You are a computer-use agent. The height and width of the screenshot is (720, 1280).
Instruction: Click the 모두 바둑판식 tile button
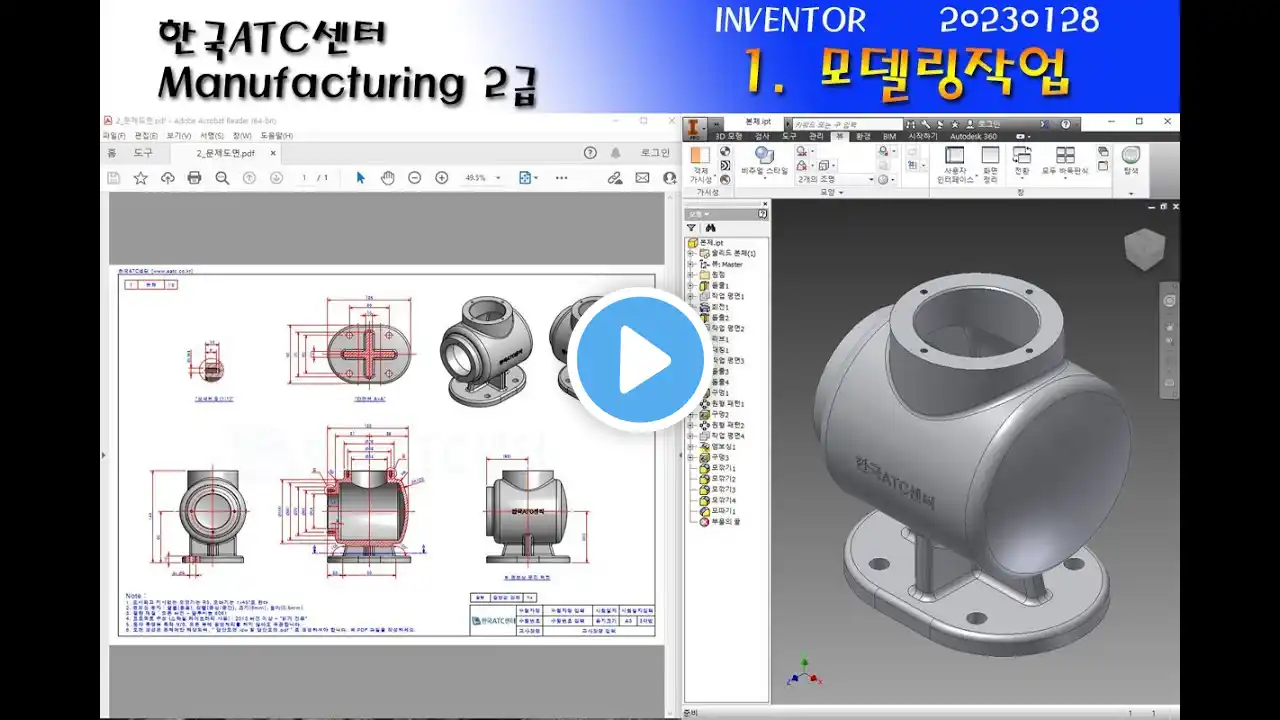click(x=1065, y=163)
